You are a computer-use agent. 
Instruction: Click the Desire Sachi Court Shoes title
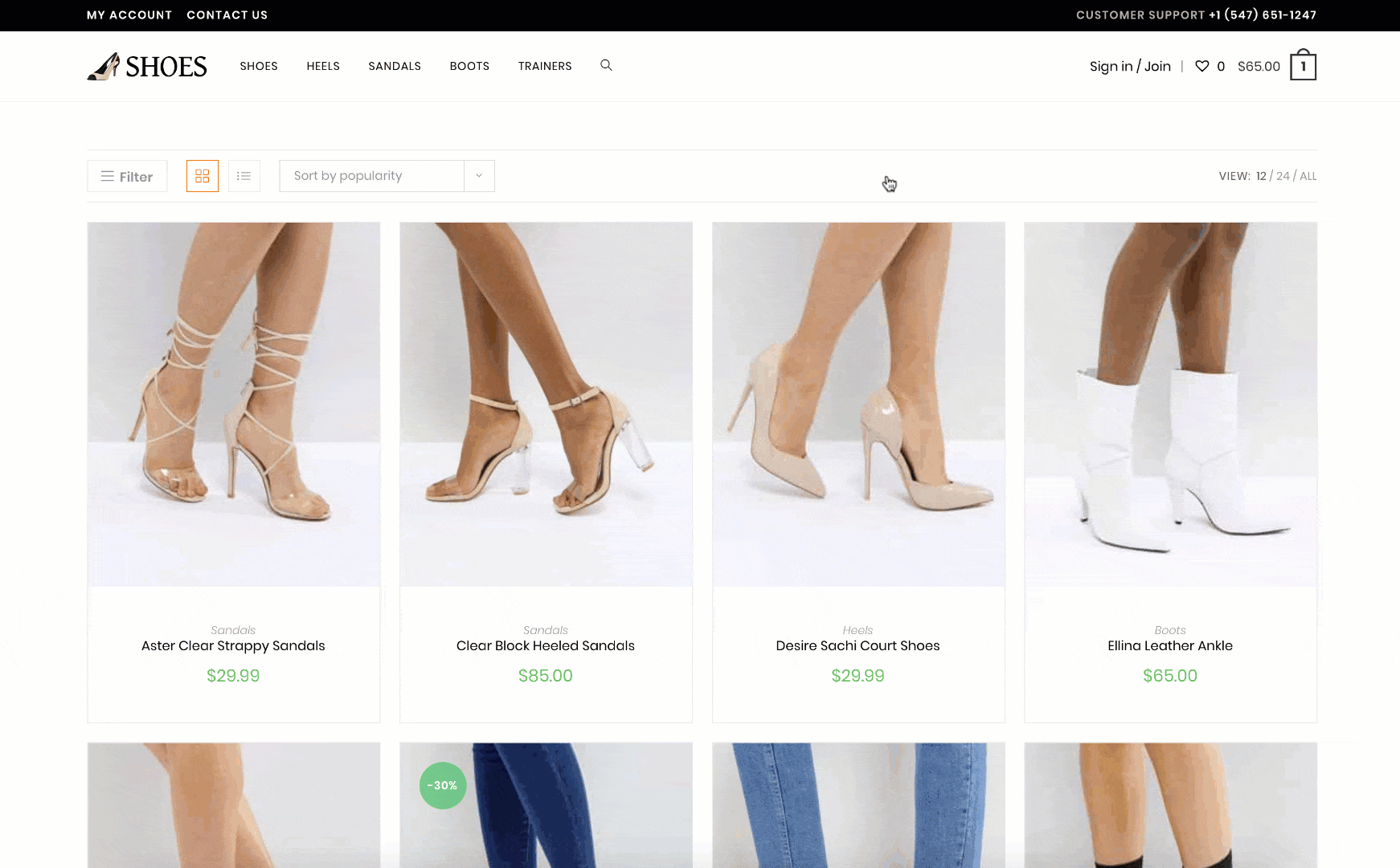(858, 645)
